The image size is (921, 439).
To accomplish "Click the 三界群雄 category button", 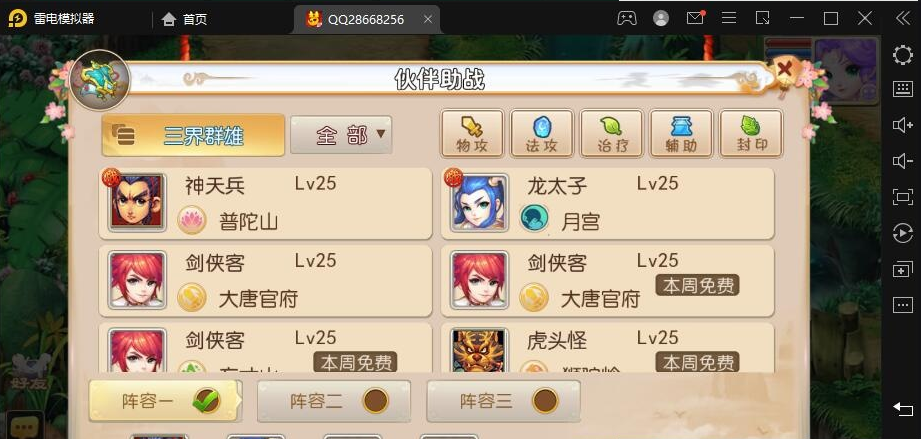I will click(x=193, y=135).
